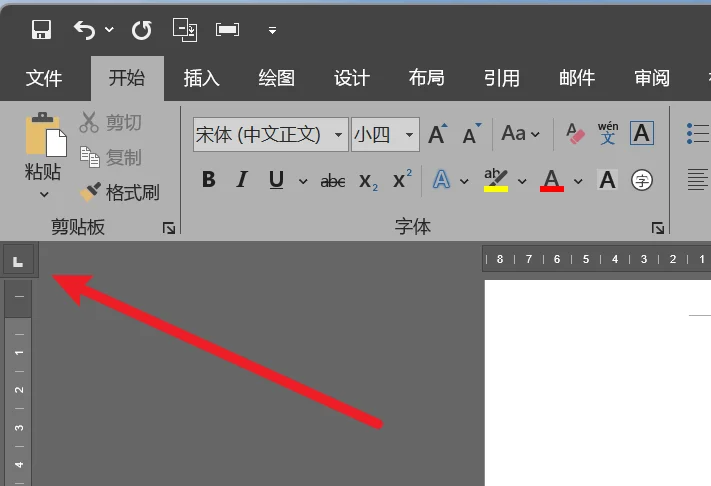Open the 剪贴板 dialog launcher
This screenshot has width=711, height=486.
(x=169, y=228)
